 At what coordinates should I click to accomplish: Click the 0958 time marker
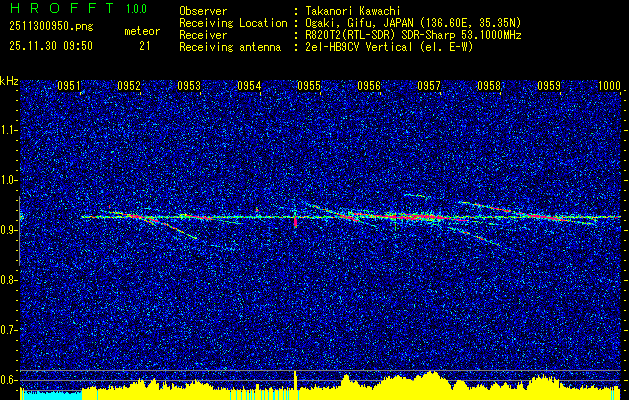tap(489, 85)
